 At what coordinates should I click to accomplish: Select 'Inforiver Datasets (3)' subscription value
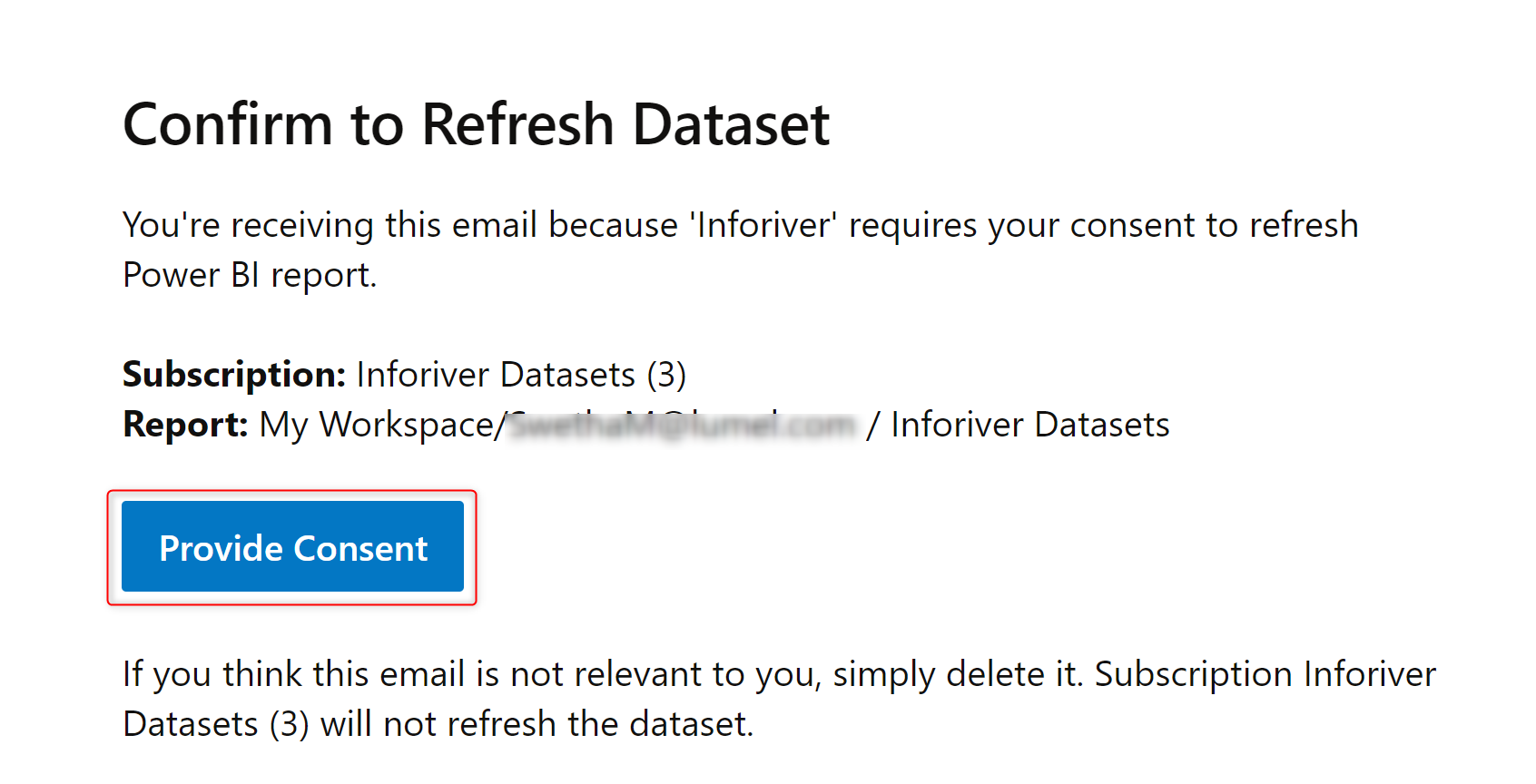(x=521, y=375)
